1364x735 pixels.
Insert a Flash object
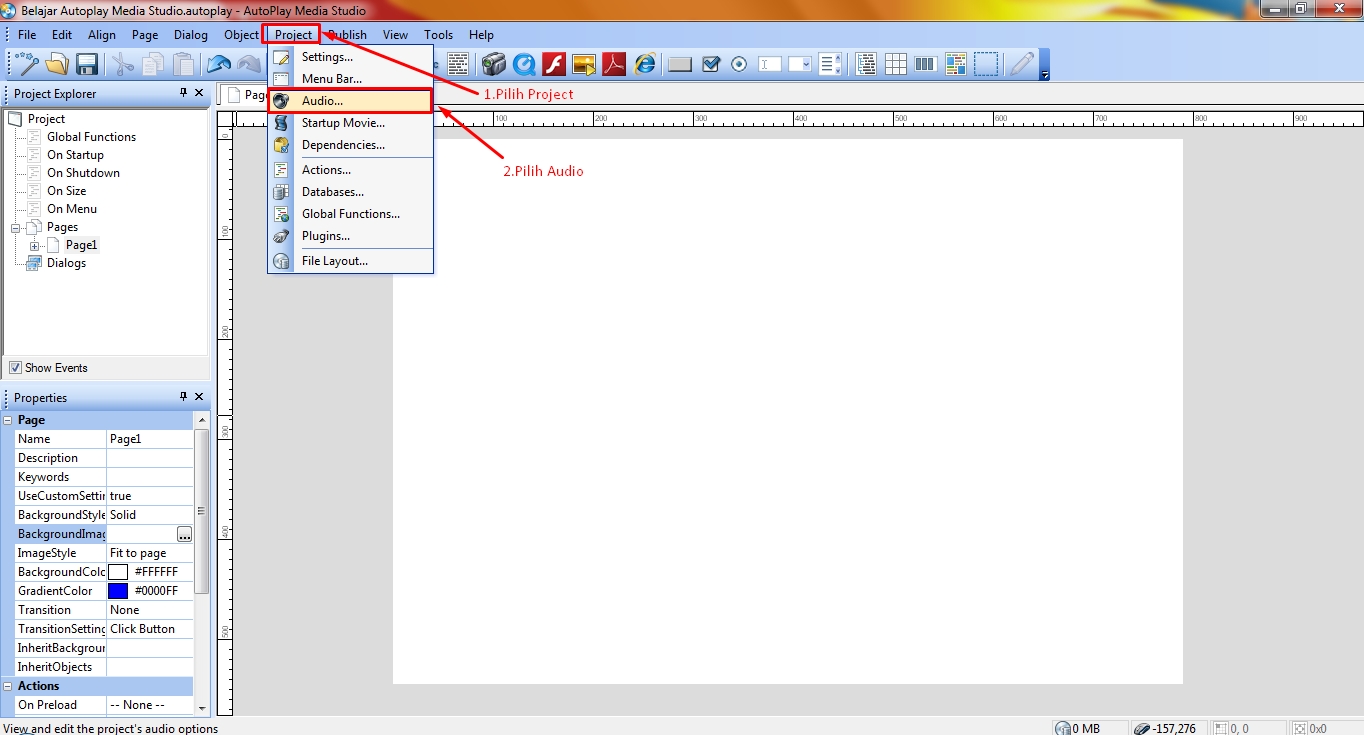(554, 65)
